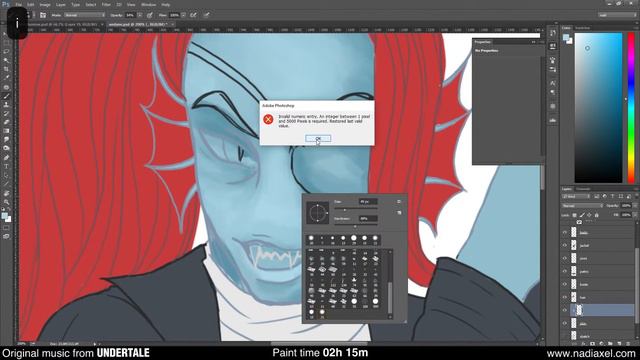The image size is (640, 360).
Task: Open the brush picker gear menu
Action: coord(399,202)
